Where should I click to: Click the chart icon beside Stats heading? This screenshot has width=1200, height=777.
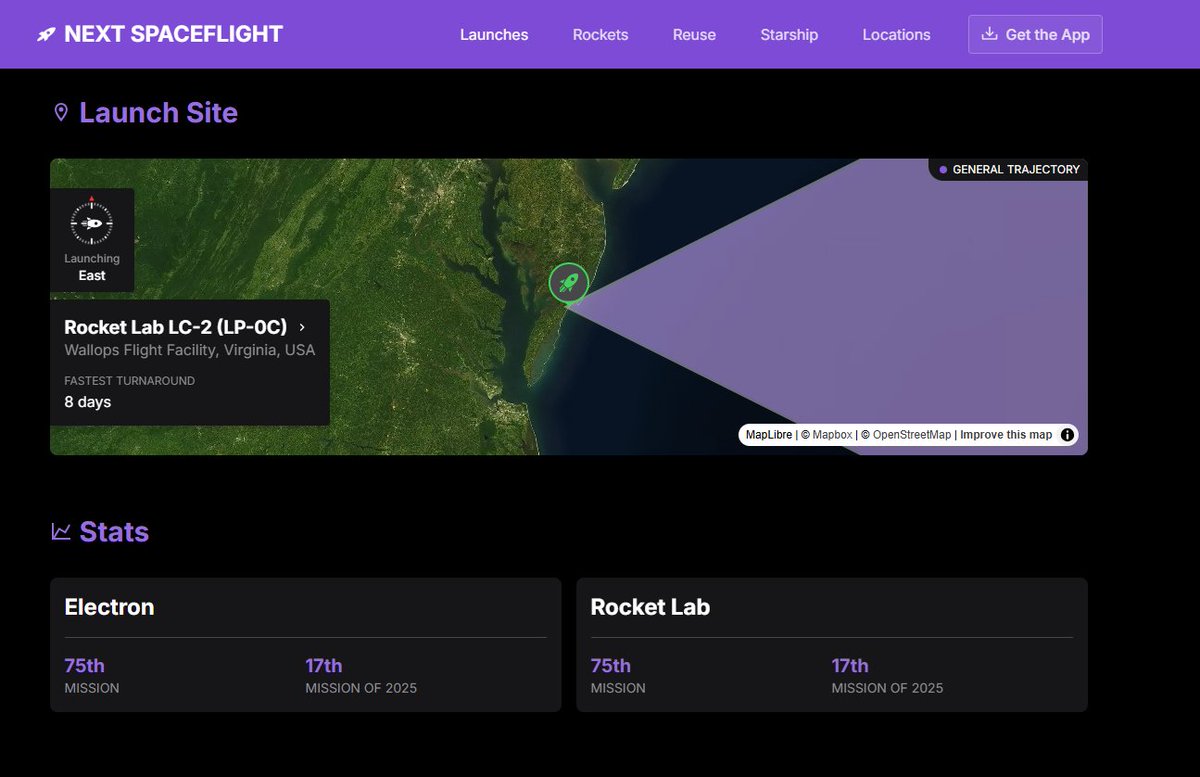pos(61,531)
